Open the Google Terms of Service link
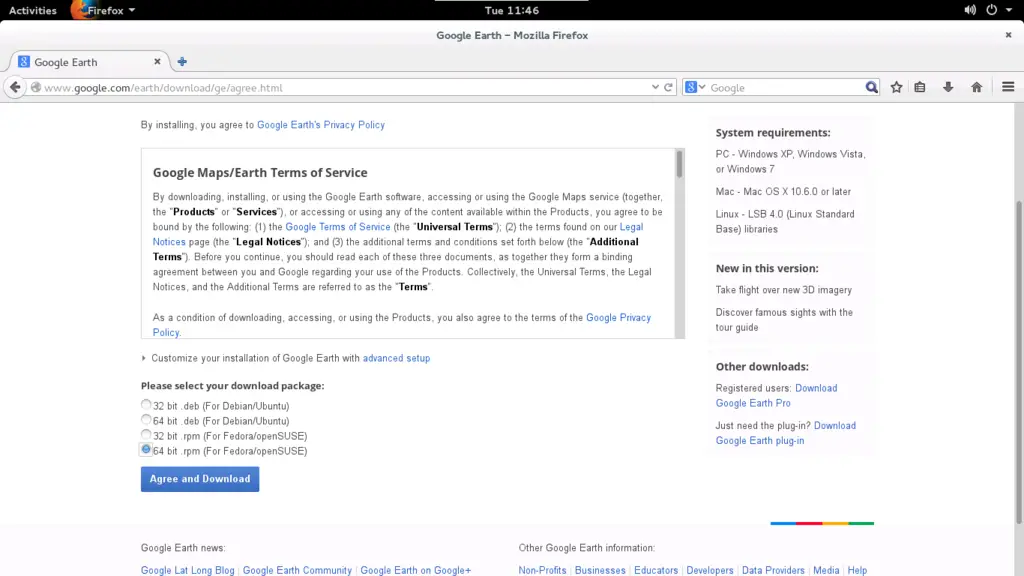 [338, 227]
